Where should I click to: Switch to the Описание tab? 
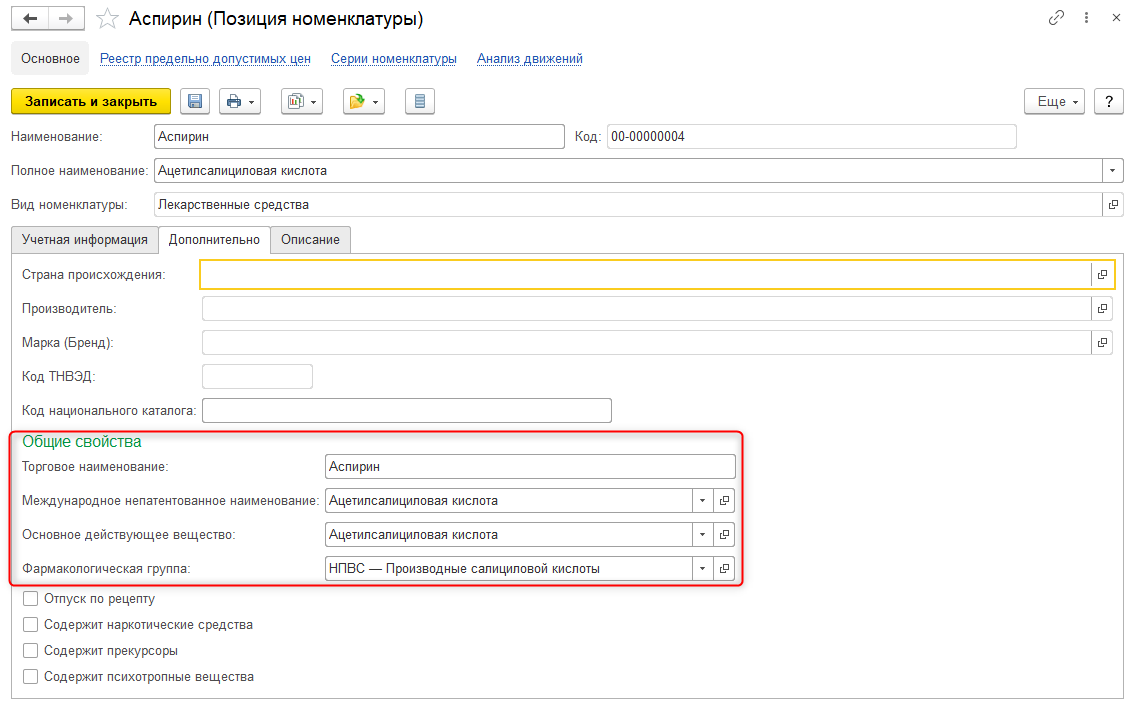pos(310,240)
